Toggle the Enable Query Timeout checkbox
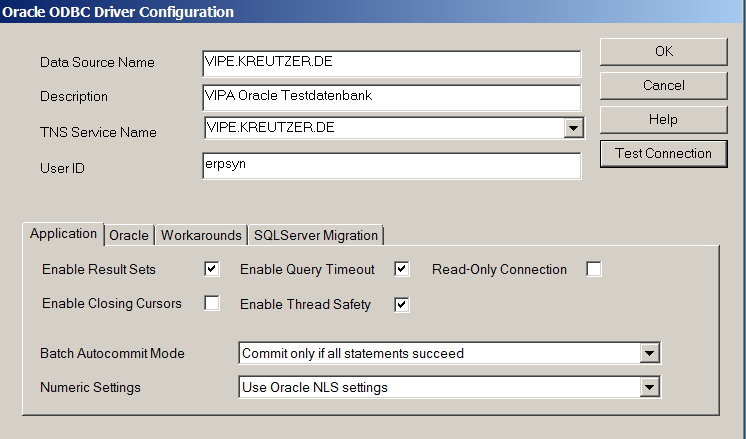 [402, 269]
